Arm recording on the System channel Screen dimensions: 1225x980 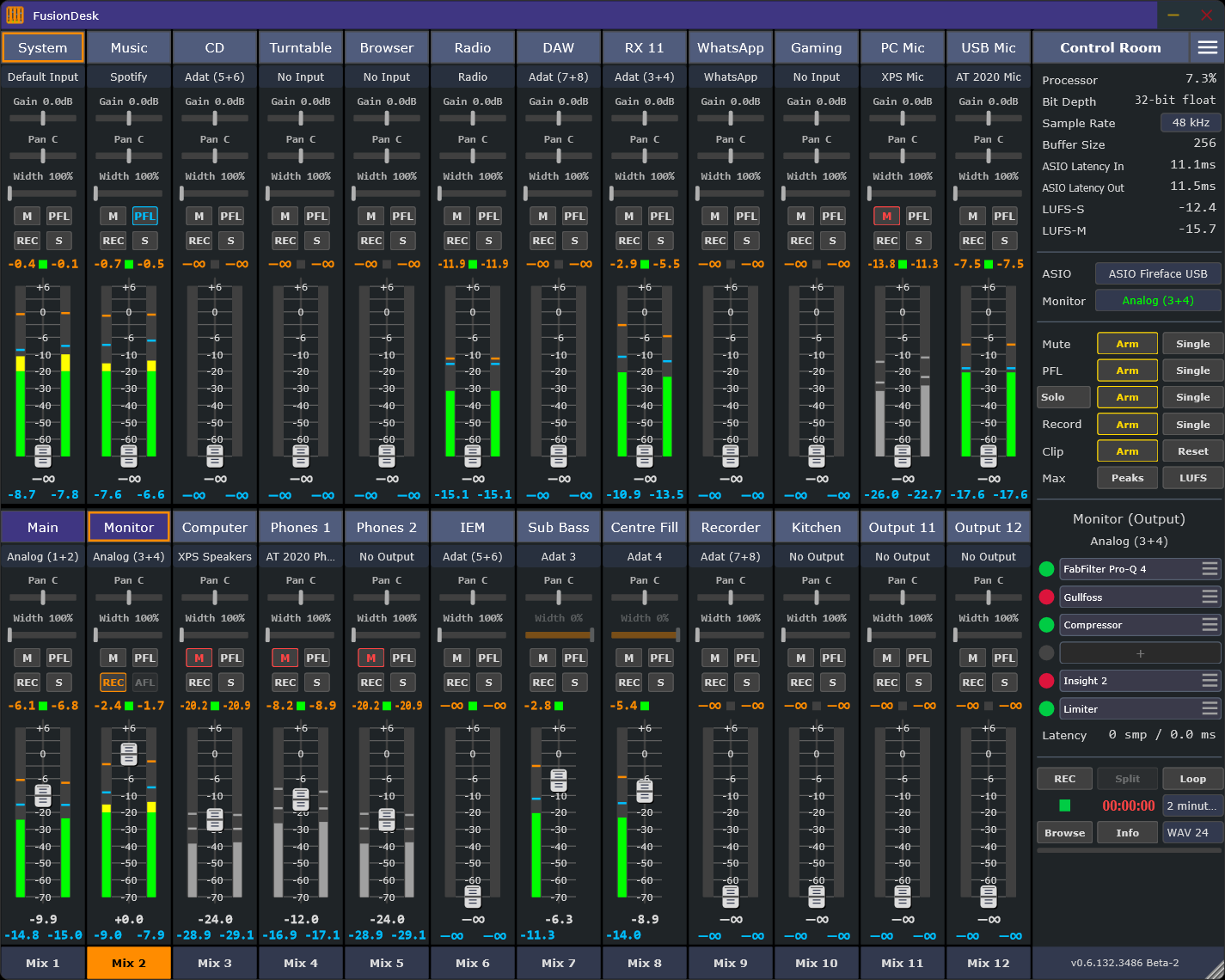coord(27,241)
